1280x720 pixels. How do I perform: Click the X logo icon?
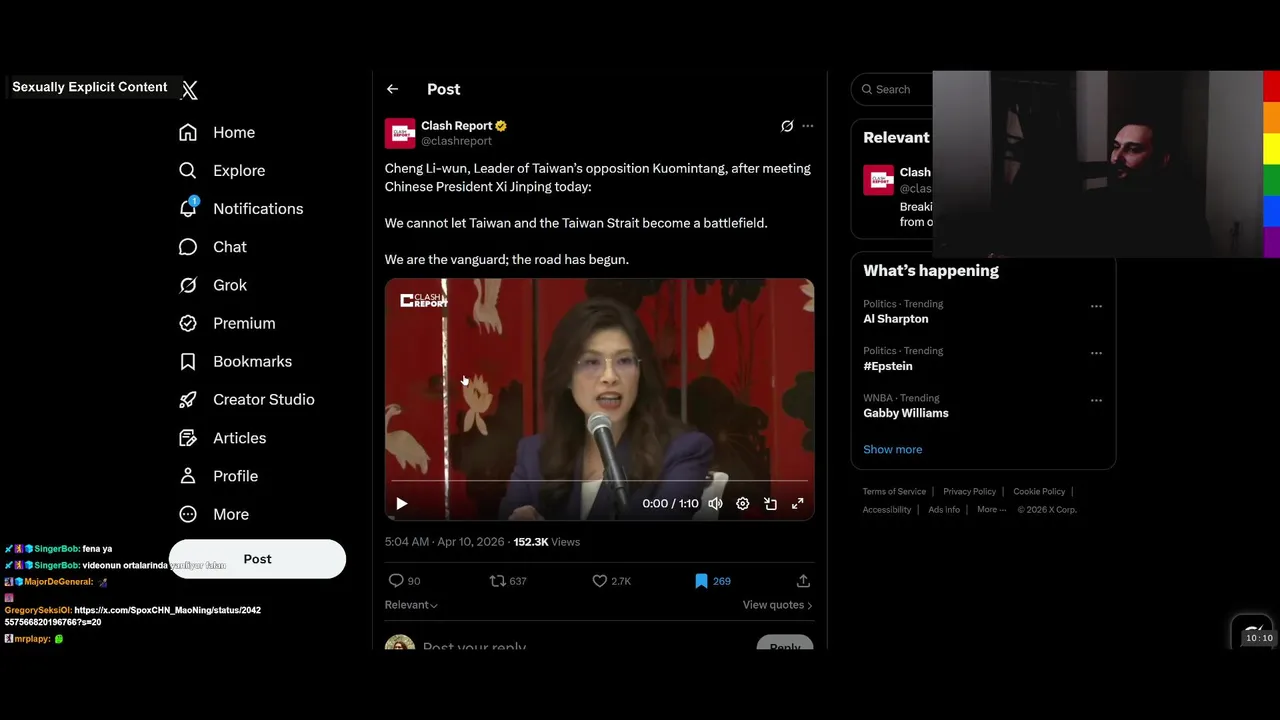(x=189, y=90)
